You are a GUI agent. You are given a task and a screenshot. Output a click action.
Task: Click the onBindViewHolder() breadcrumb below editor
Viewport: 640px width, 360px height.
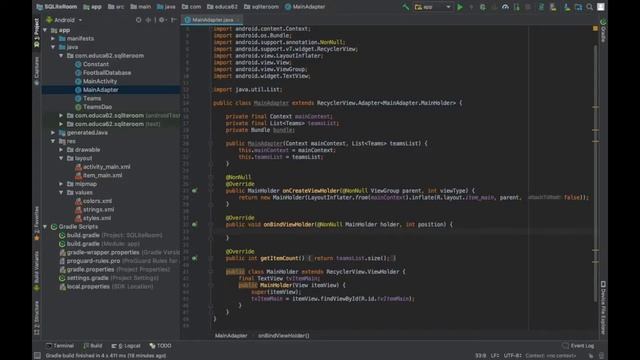click(x=284, y=336)
